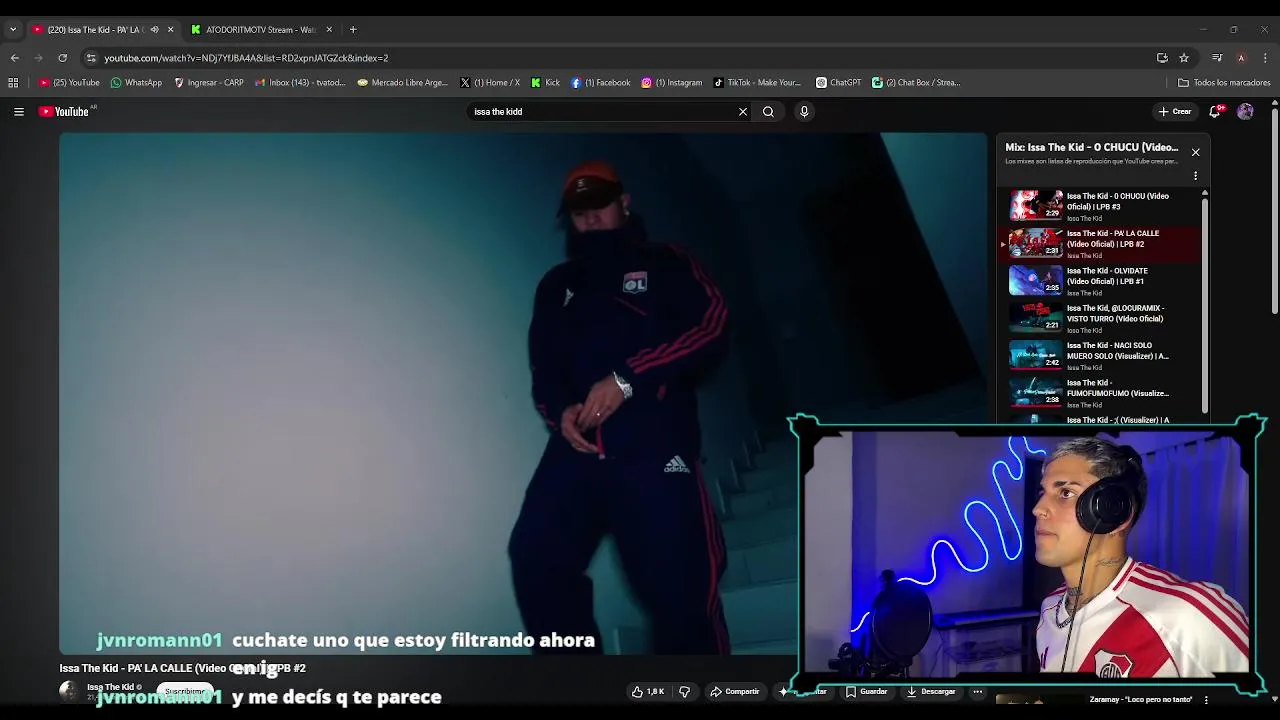
Task: Open the install/cast icon in address bar
Action: [1162, 58]
